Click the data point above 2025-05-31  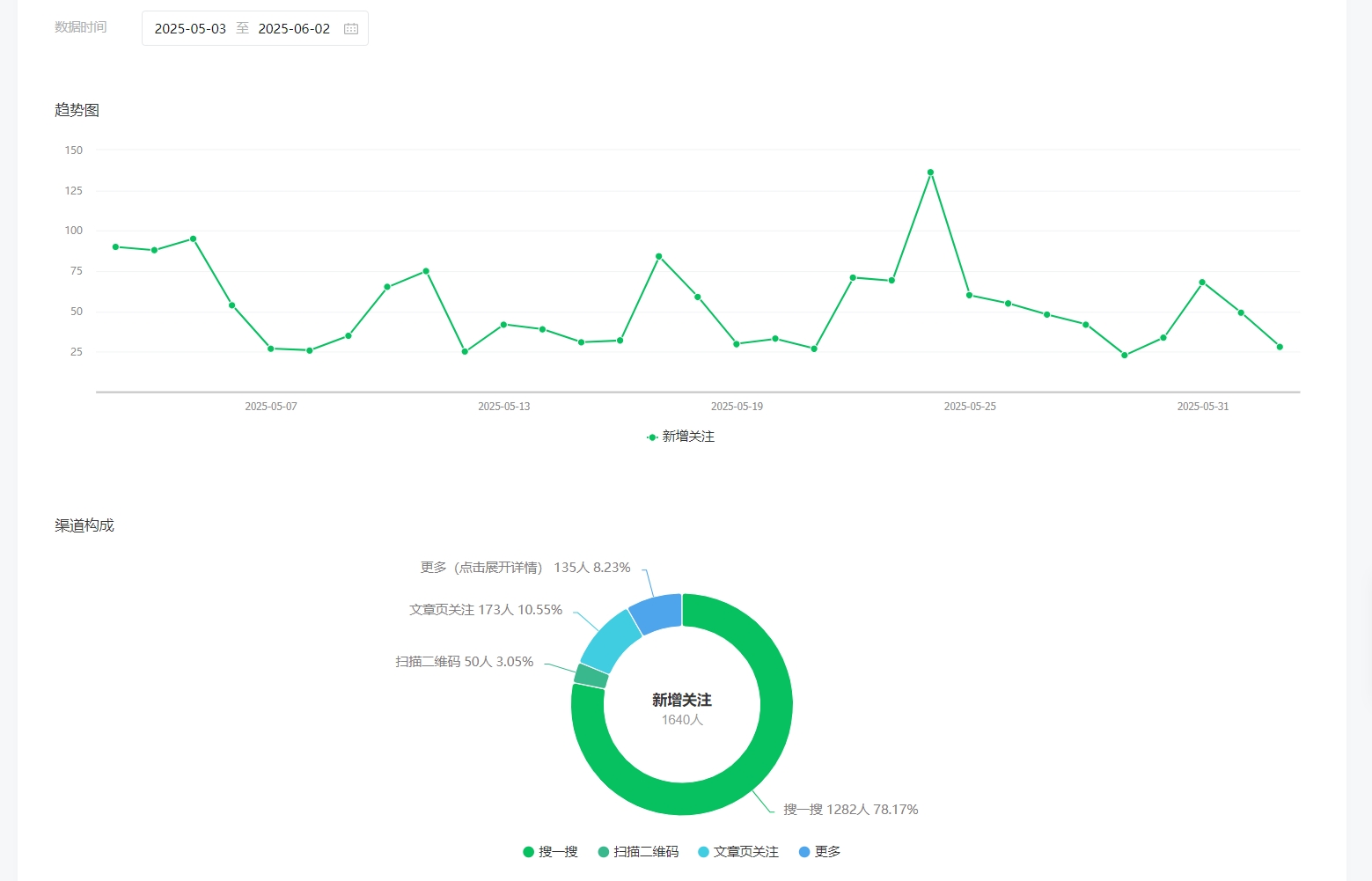coord(1202,283)
